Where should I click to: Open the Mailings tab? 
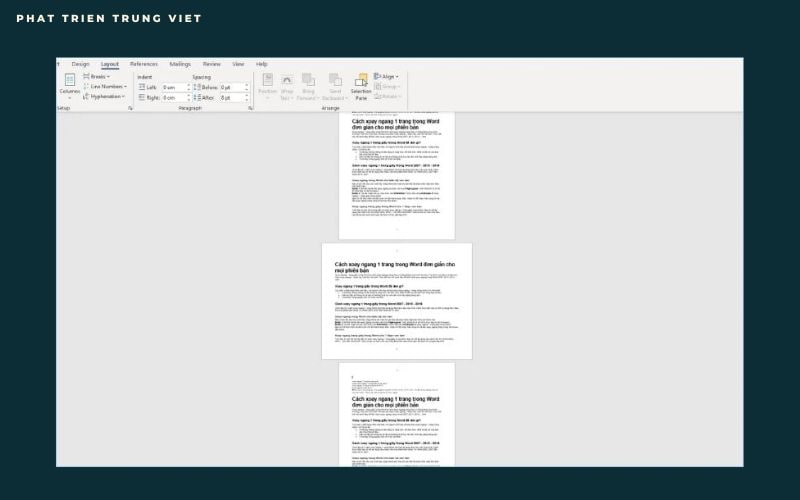[x=180, y=64]
